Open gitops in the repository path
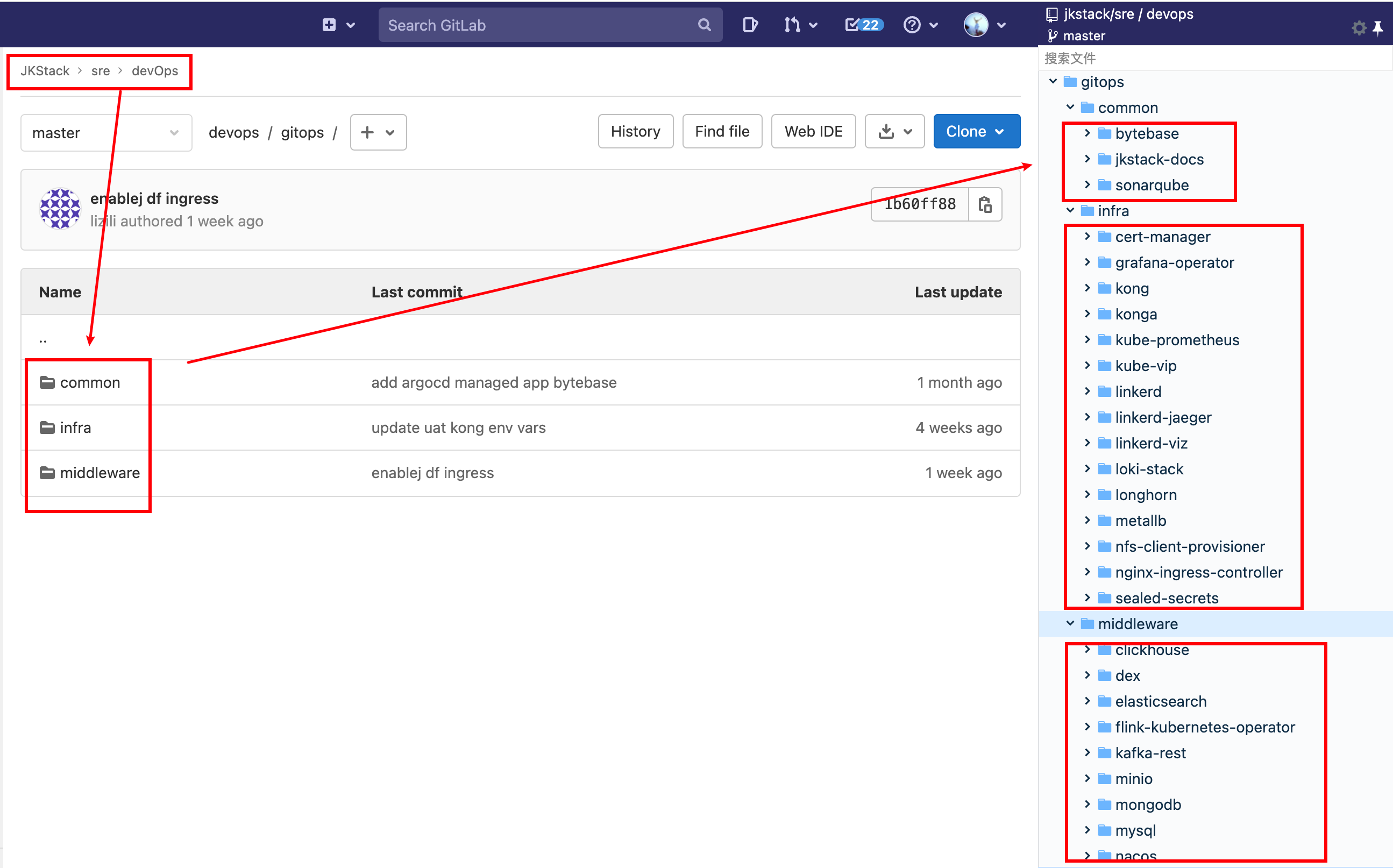This screenshot has height=868, width=1393. click(302, 133)
